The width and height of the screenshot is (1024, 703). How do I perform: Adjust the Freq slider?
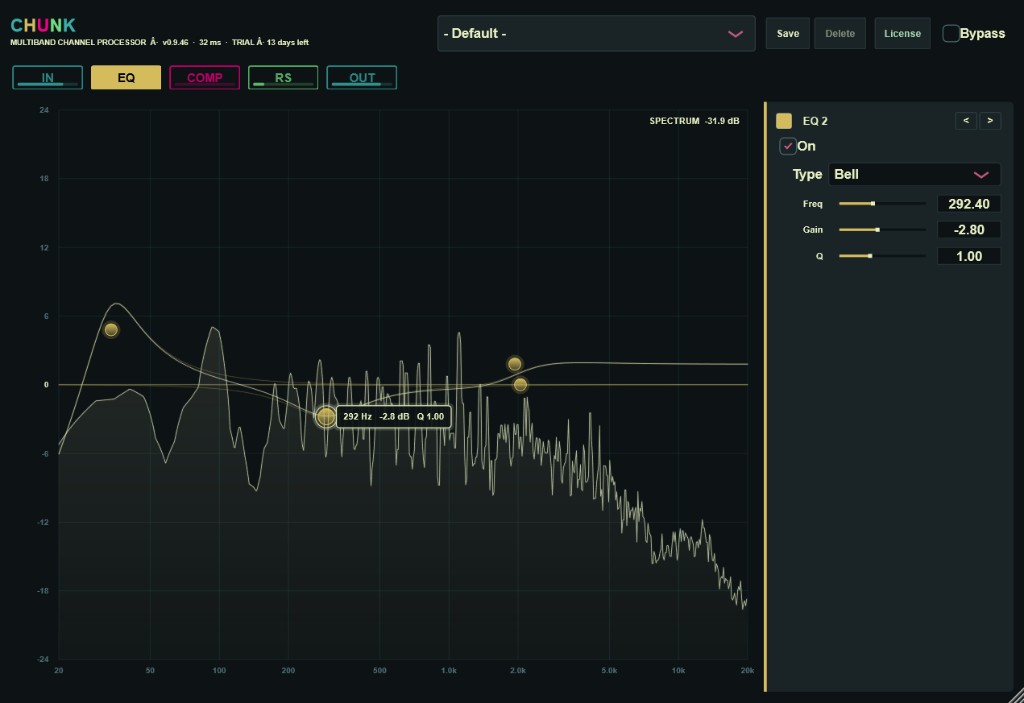click(x=882, y=204)
